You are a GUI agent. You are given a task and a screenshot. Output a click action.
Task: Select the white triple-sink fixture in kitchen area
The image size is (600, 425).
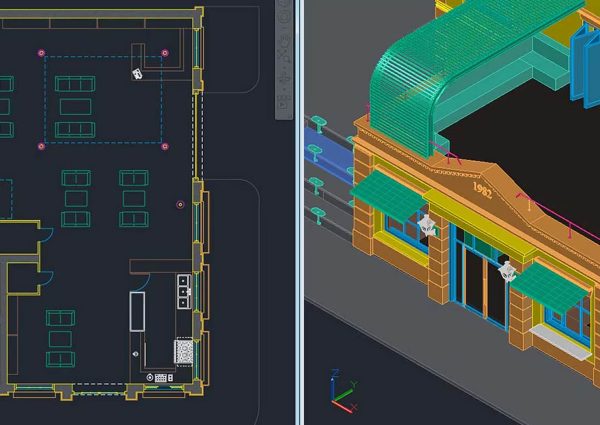(x=183, y=291)
